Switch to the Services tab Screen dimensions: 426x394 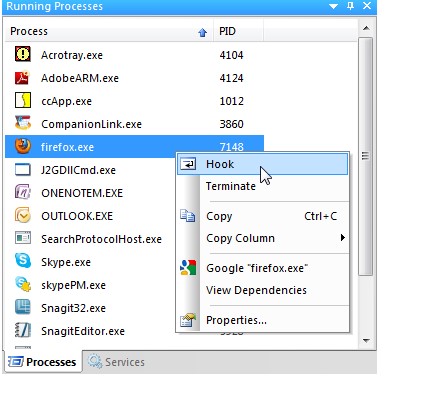[x=116, y=362]
